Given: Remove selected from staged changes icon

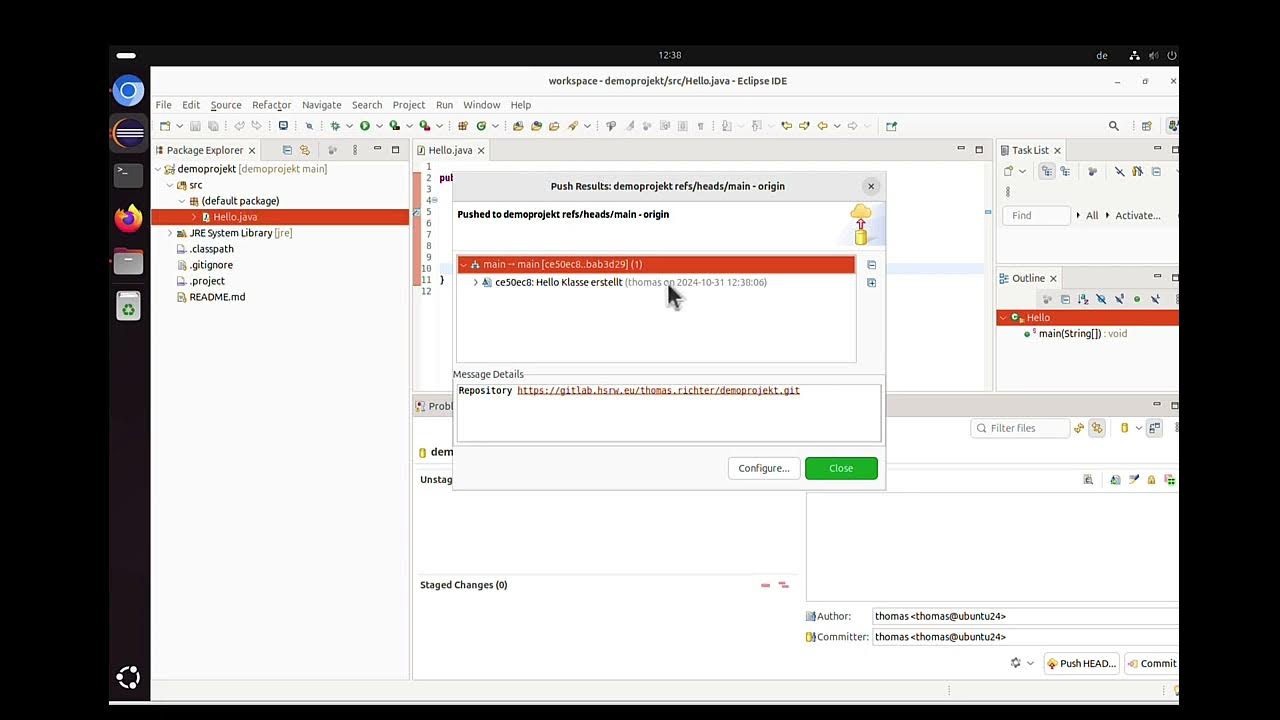Looking at the screenshot, I should [x=766, y=585].
